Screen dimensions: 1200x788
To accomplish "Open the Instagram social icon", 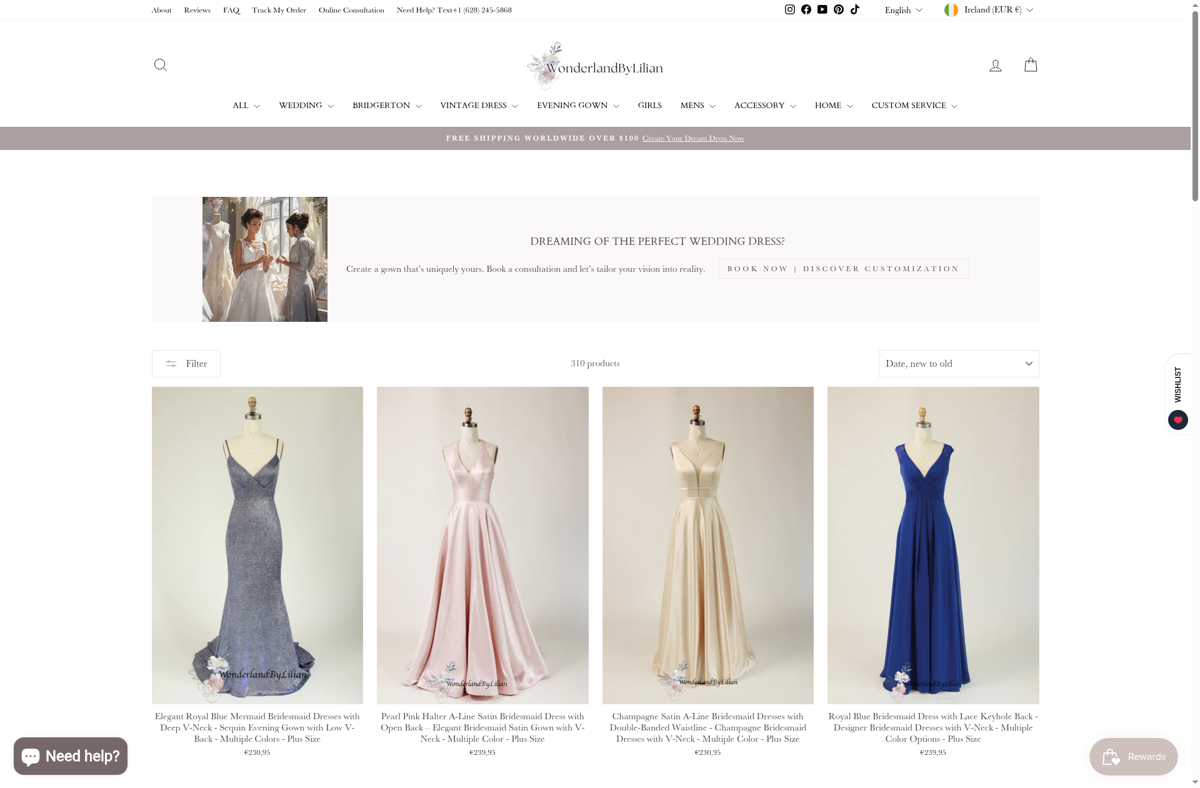I will pyautogui.click(x=790, y=9).
